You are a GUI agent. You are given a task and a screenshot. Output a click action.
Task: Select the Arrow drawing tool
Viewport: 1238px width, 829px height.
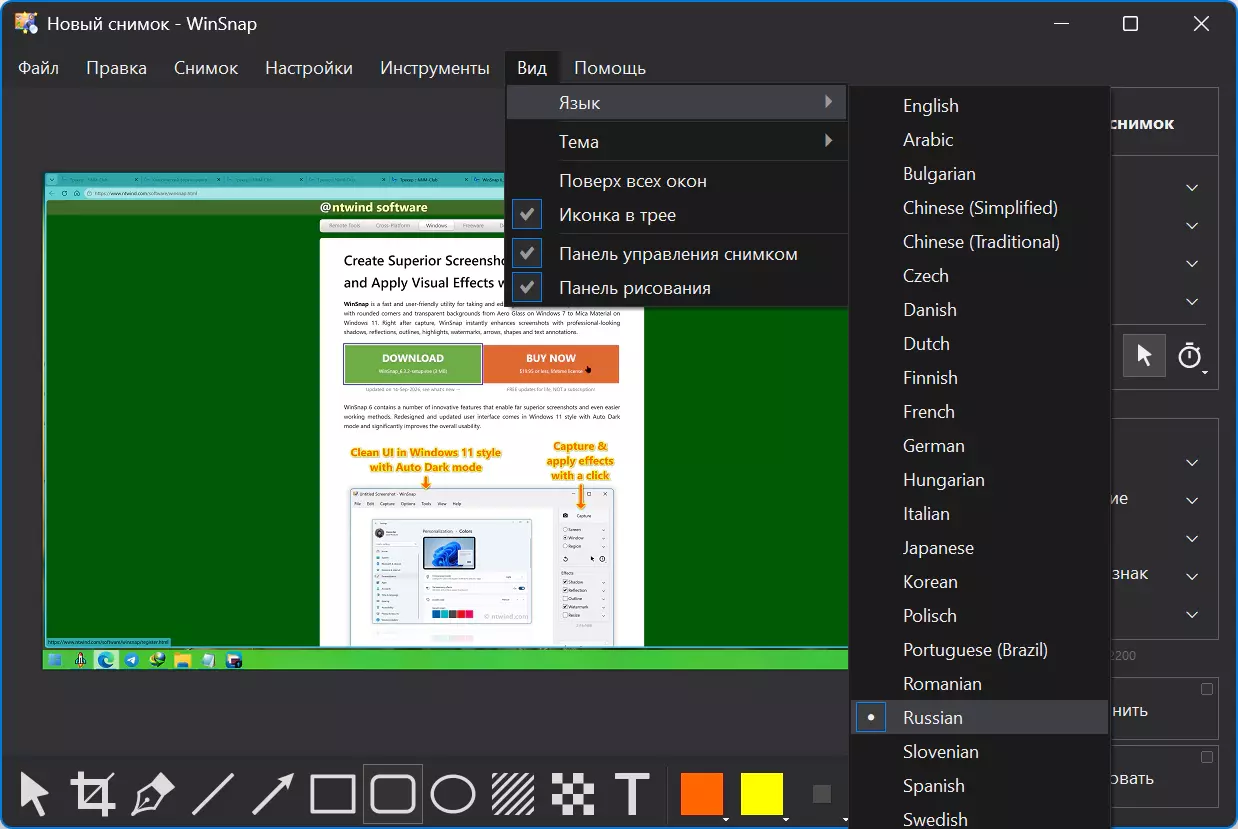coord(272,794)
